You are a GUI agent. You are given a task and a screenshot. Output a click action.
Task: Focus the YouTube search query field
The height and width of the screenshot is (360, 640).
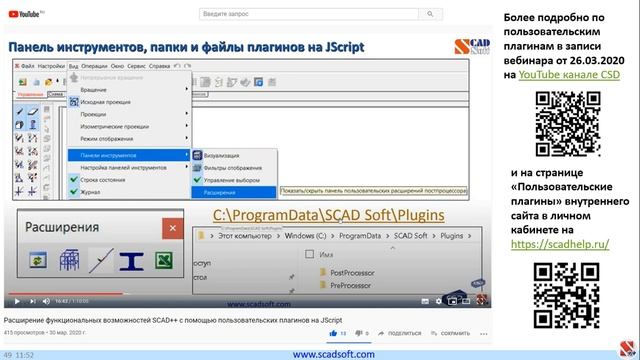coord(309,14)
